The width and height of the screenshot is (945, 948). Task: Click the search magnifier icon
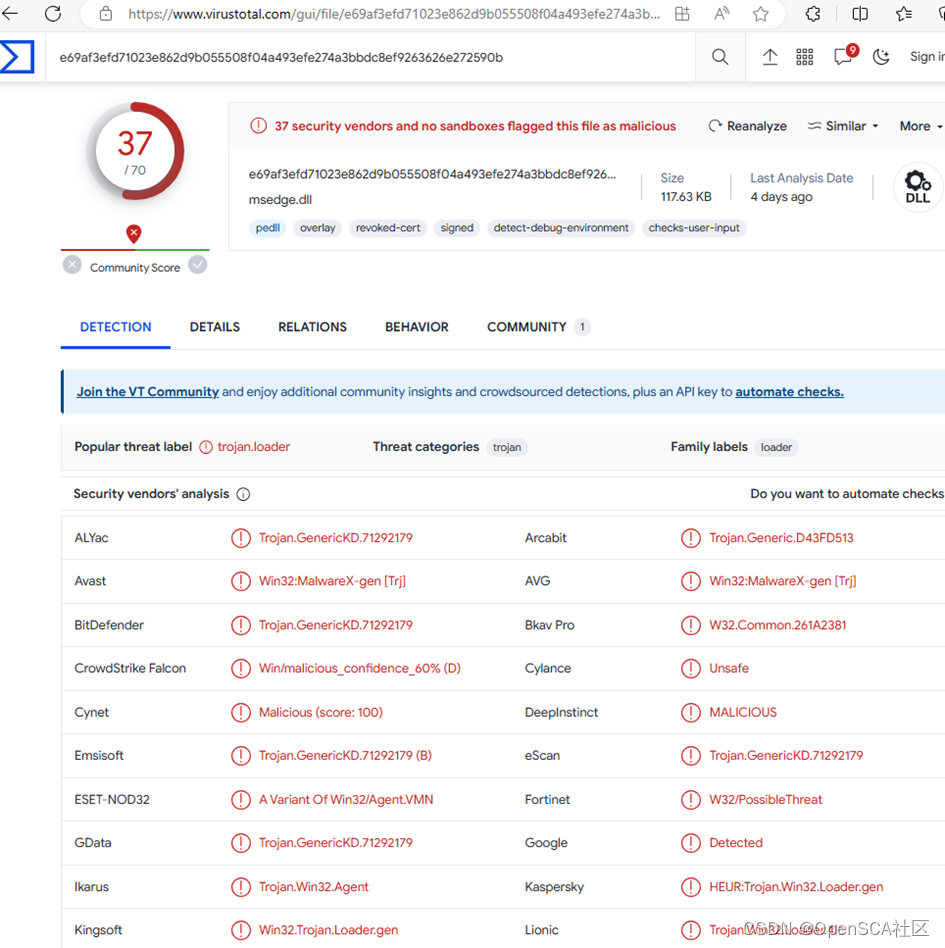pos(719,57)
